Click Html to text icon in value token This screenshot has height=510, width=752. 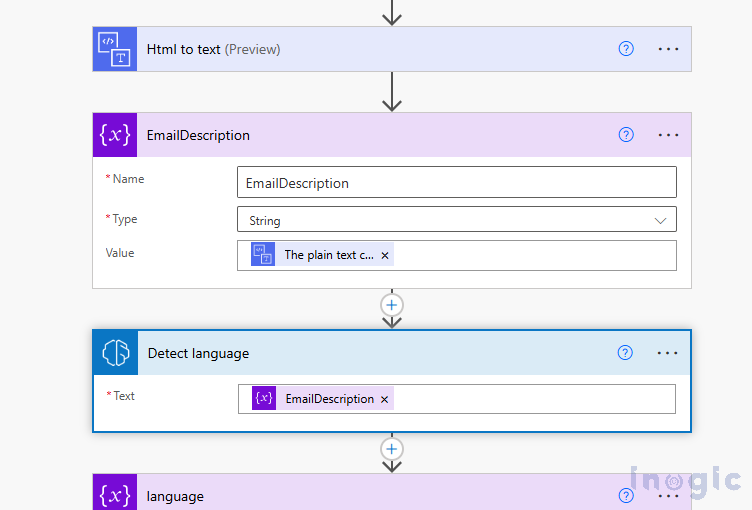[263, 254]
